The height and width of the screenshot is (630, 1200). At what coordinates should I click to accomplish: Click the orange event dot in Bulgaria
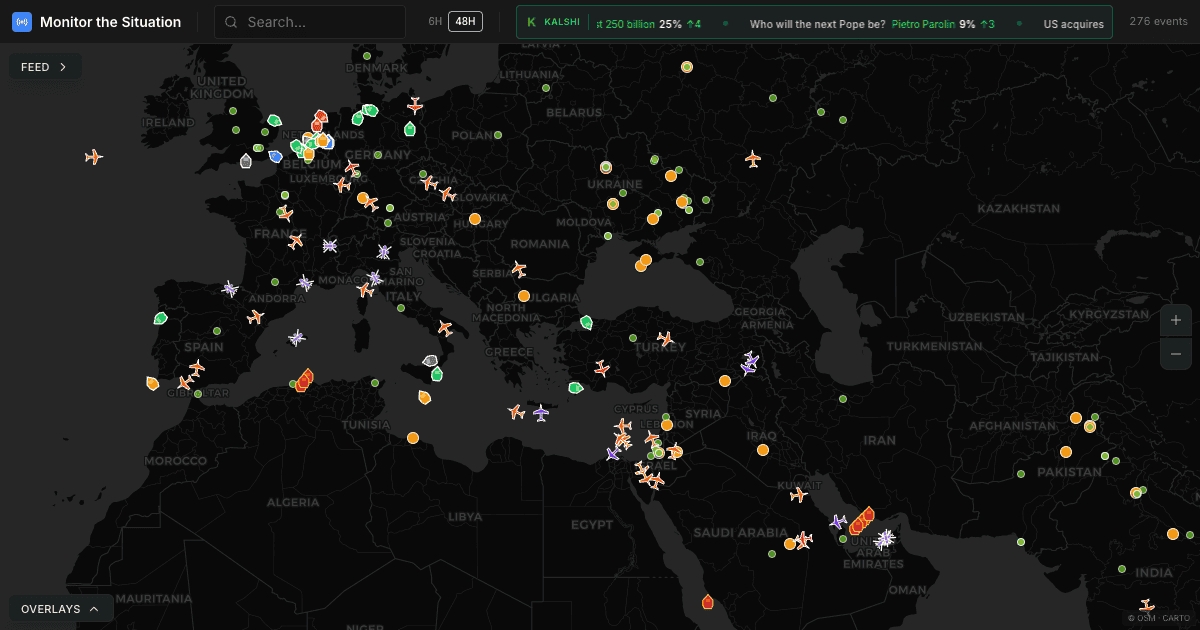click(524, 296)
